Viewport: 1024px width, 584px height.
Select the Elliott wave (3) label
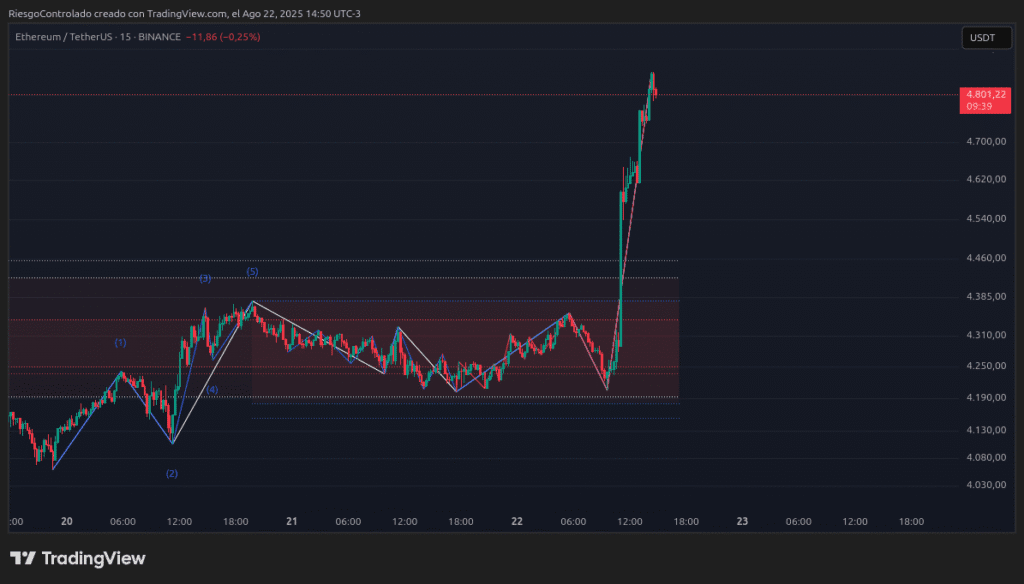[204, 278]
